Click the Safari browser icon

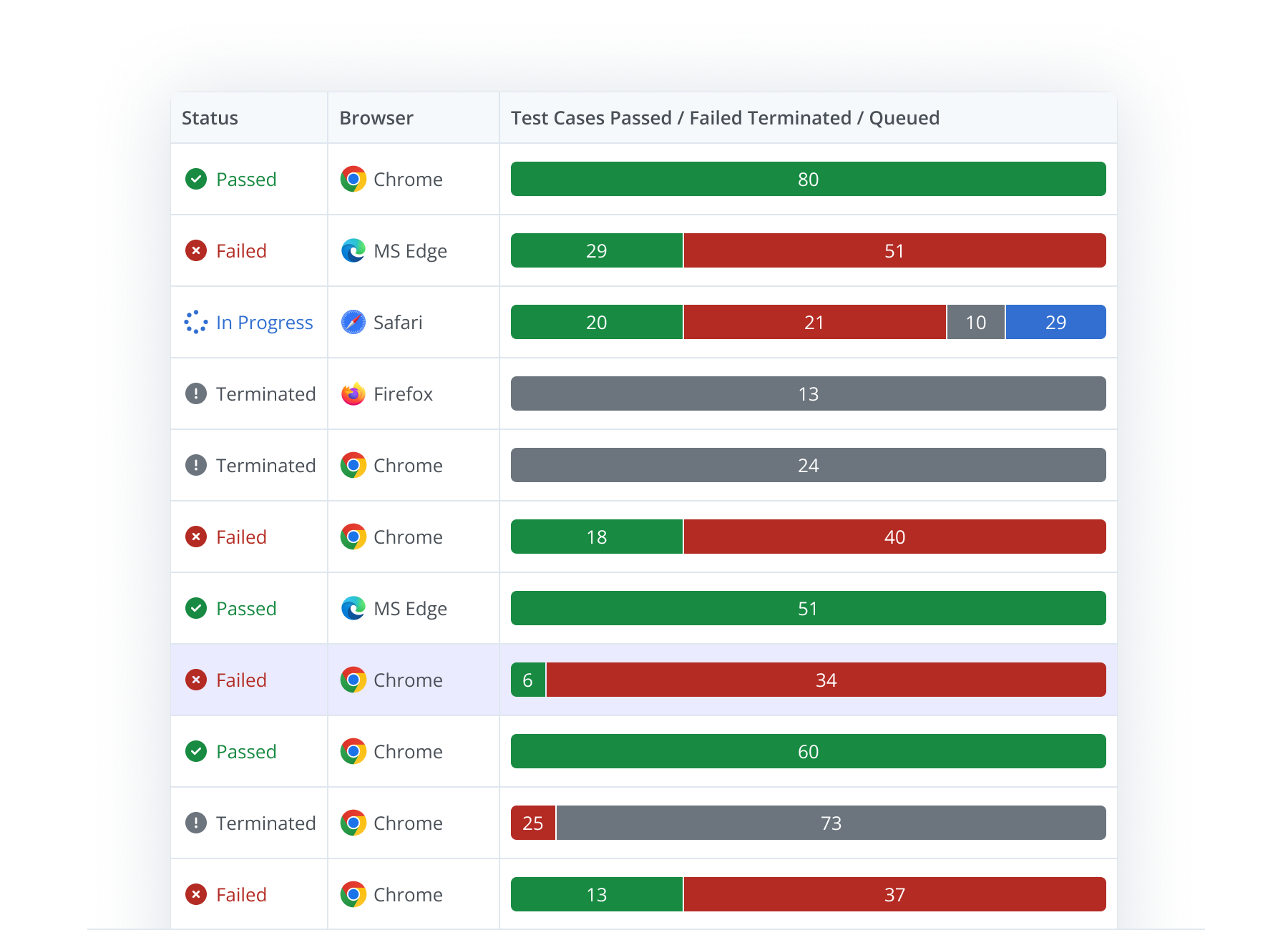(x=353, y=322)
